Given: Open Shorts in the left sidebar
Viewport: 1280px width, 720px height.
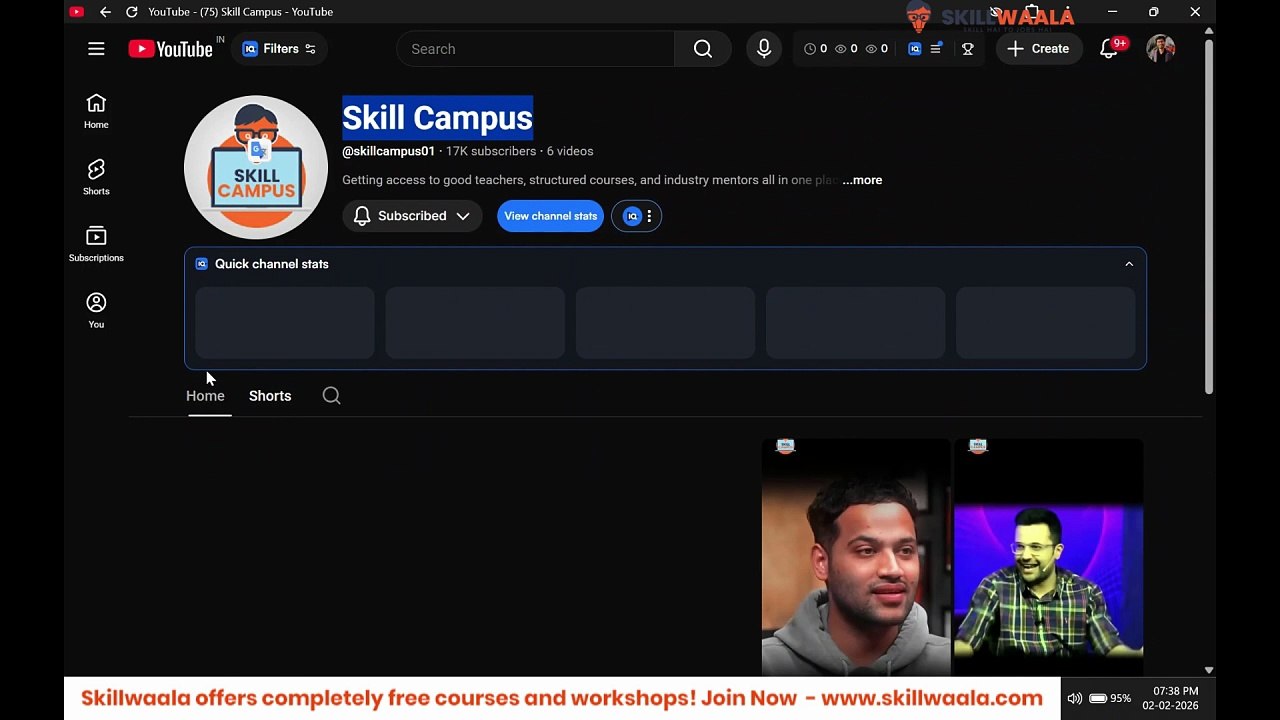Looking at the screenshot, I should [96, 177].
